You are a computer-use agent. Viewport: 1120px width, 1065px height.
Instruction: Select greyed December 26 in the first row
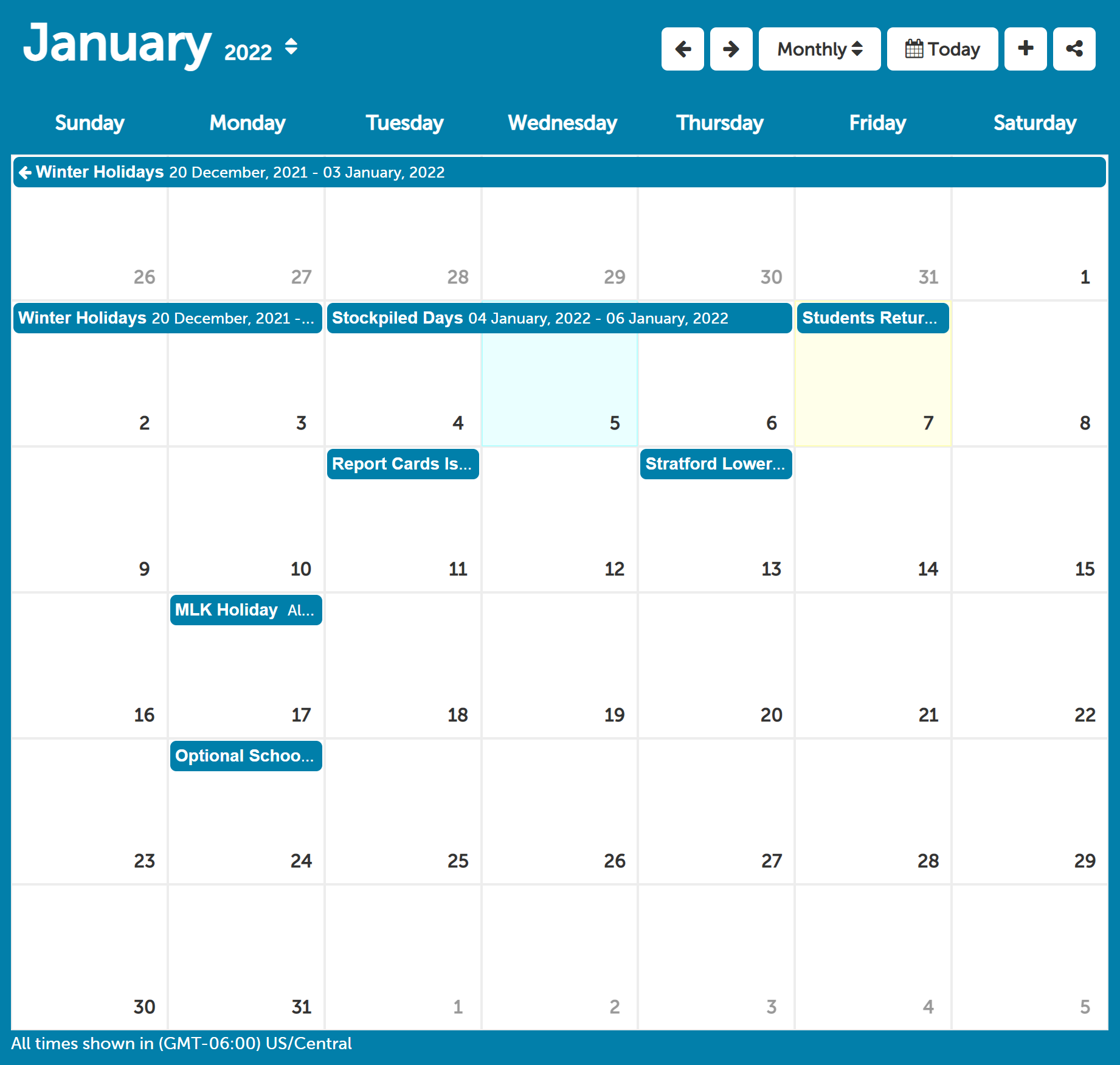pyautogui.click(x=144, y=277)
